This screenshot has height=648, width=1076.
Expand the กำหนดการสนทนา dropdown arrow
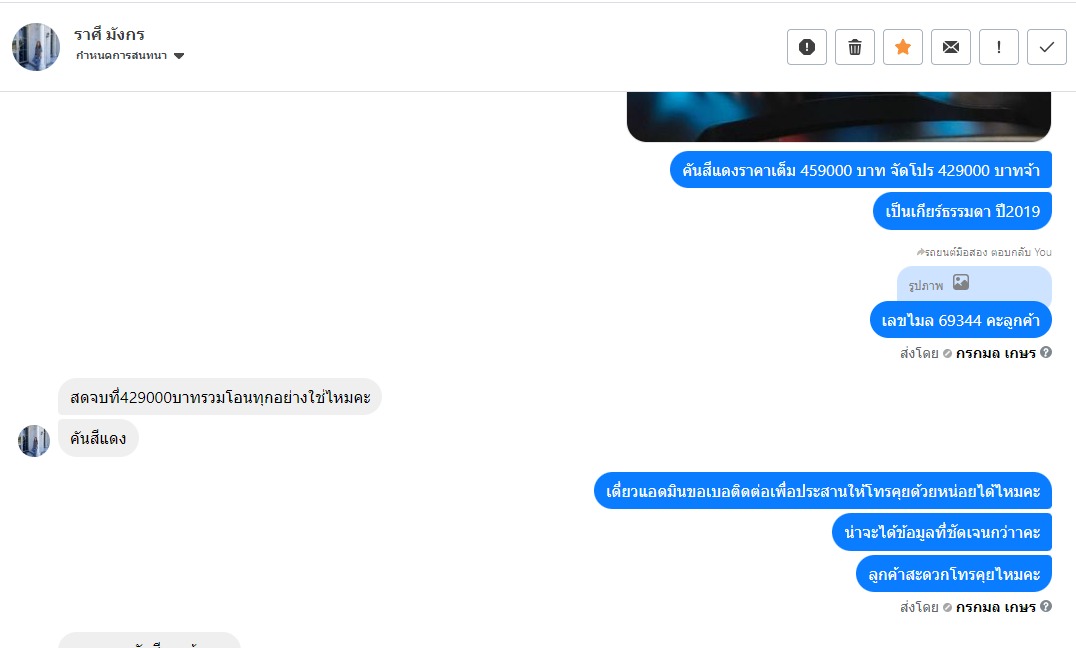point(179,56)
